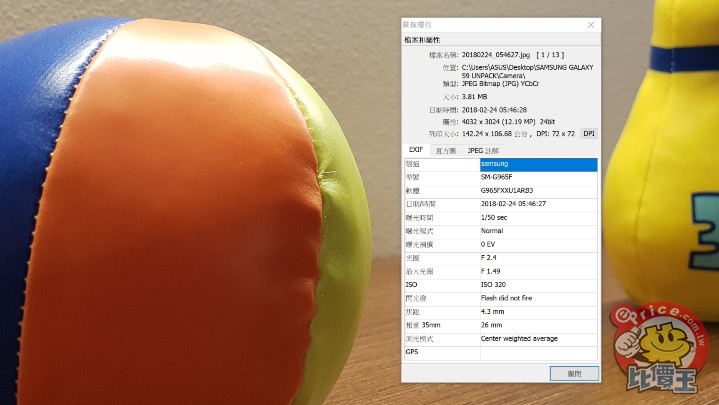Click the file date '2018-02-24 05:46:28'

pos(494,110)
